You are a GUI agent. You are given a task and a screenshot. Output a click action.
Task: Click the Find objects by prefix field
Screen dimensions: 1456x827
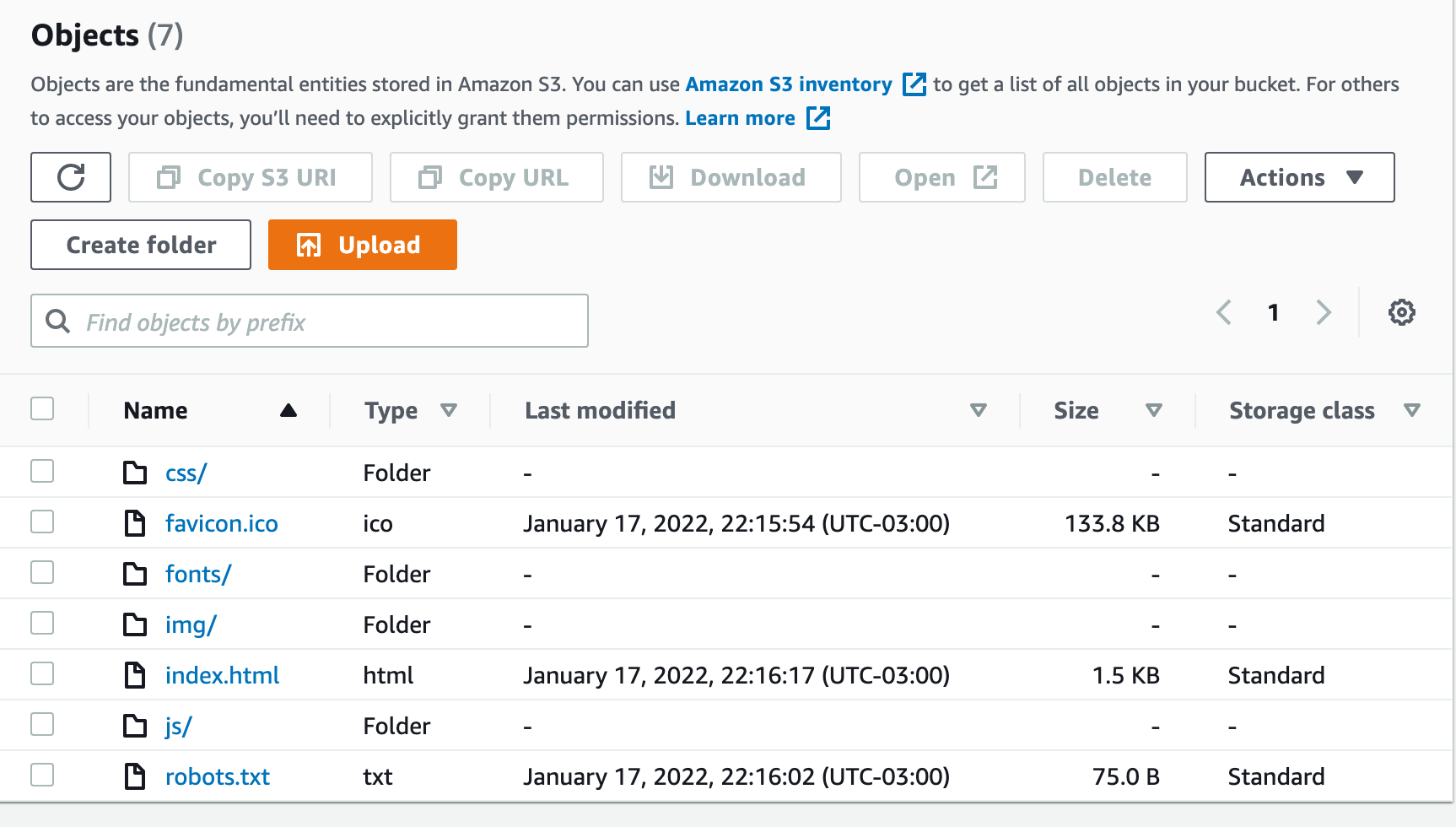click(310, 321)
